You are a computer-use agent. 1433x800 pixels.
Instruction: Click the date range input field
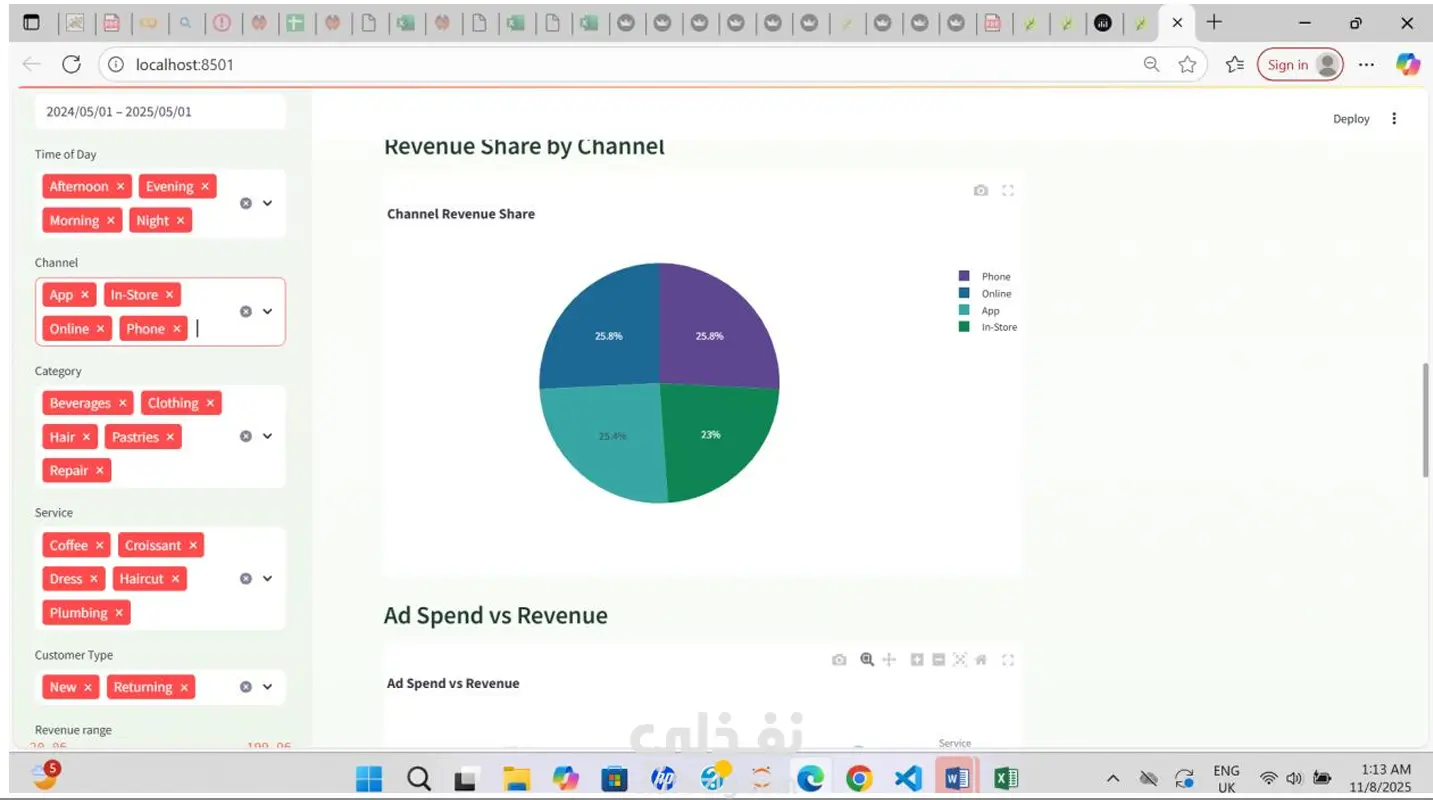point(160,112)
